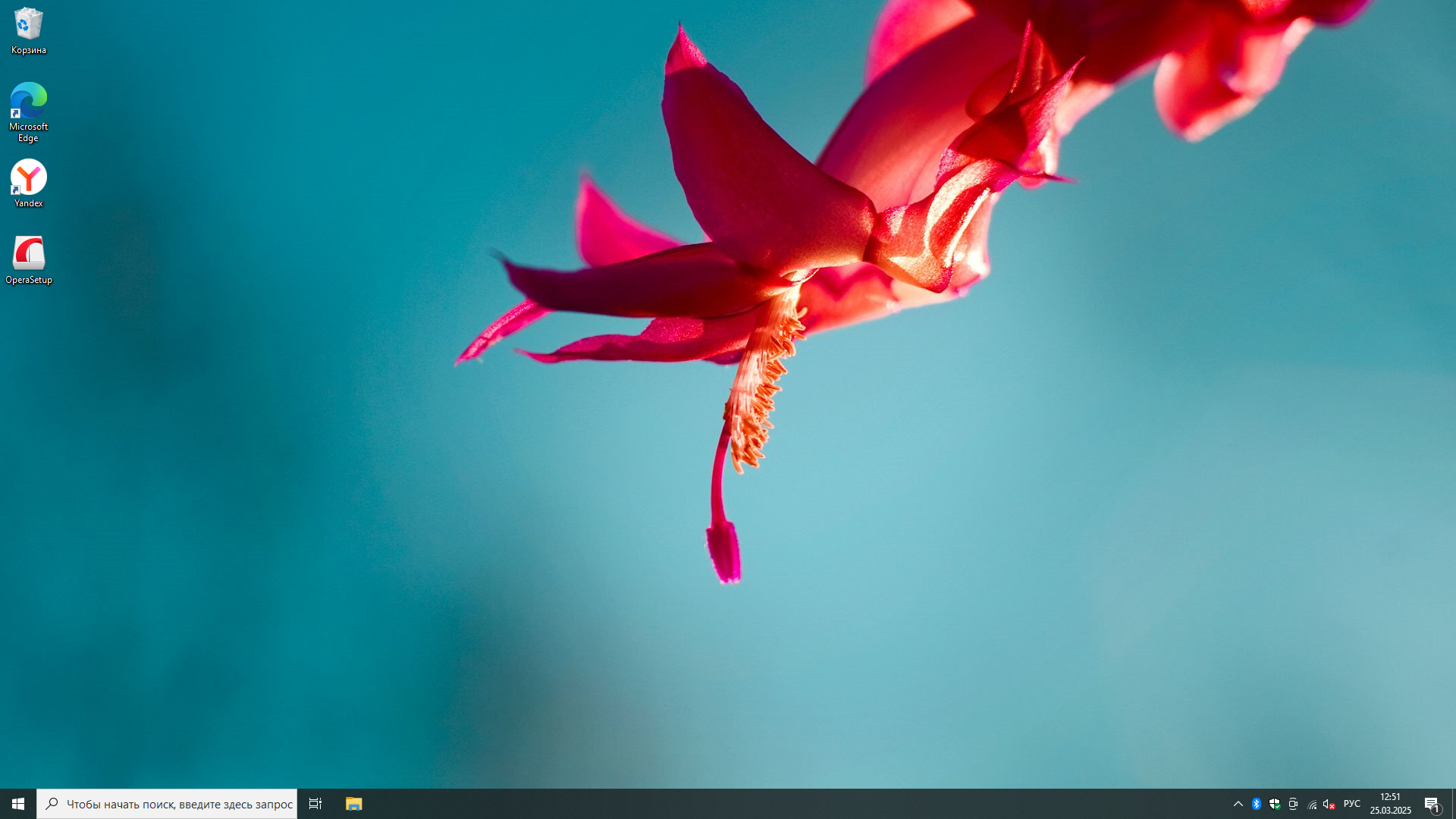Open the Windows Security shield tray icon

tap(1275, 804)
